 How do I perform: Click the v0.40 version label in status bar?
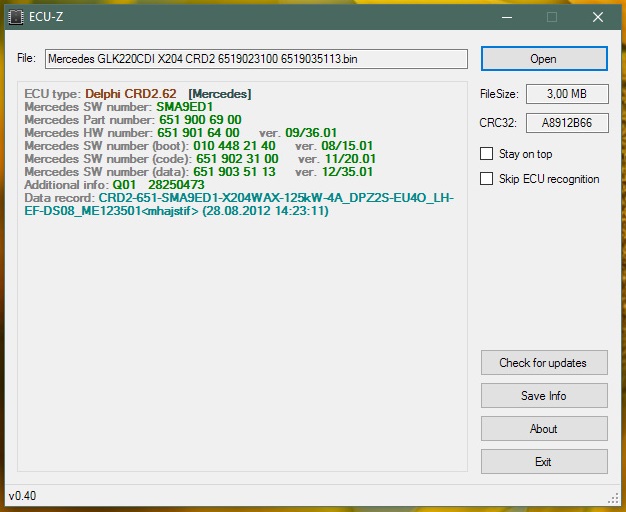[x=22, y=496]
